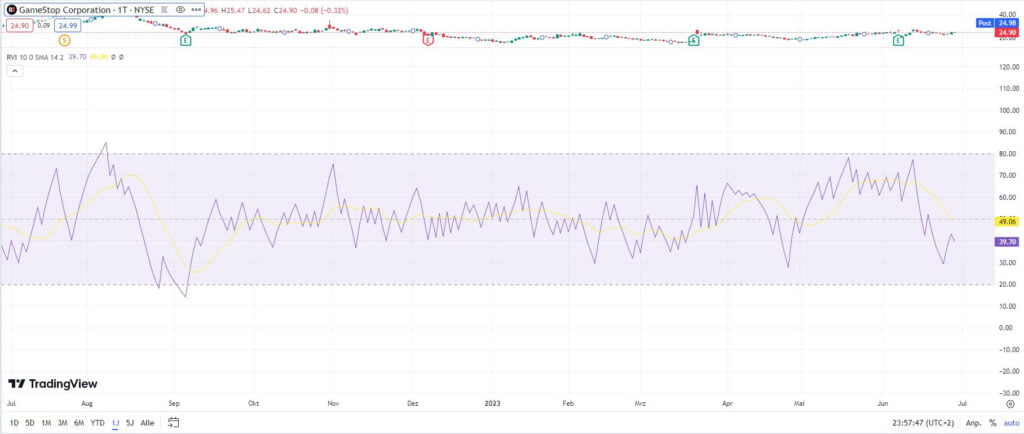The width and height of the screenshot is (1024, 434).
Task: Click the RVI 10 0 SMA 14 2 indicator label
Action: pos(35,57)
